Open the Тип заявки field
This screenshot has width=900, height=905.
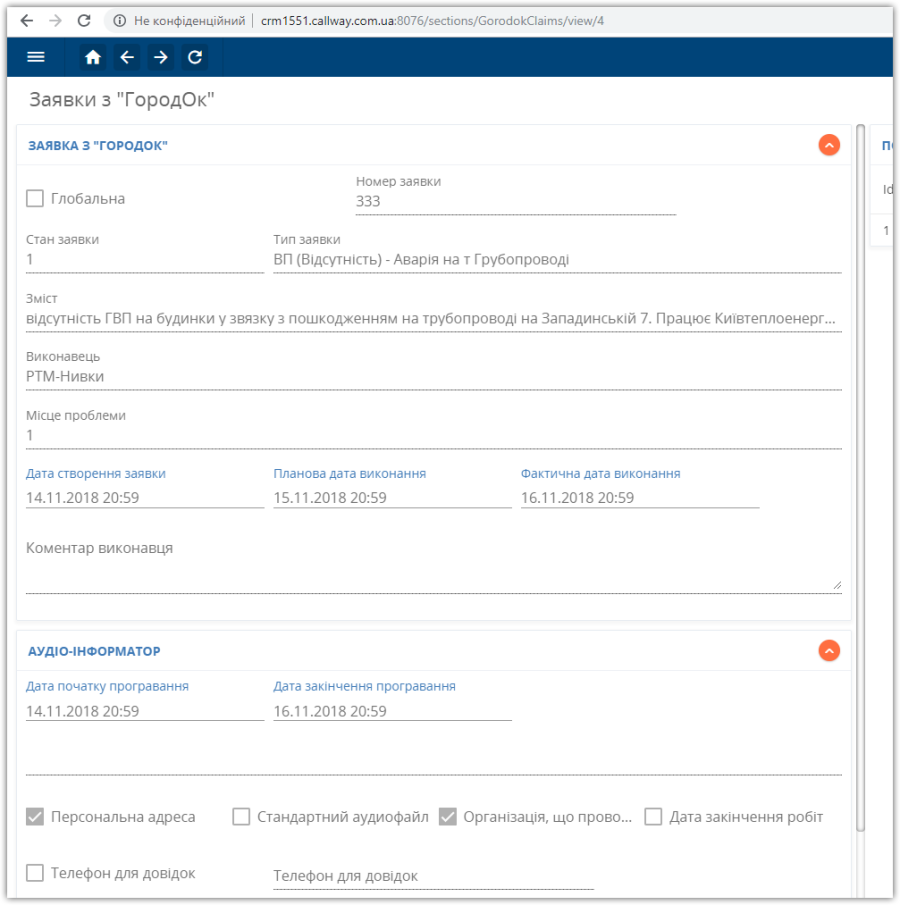pos(557,260)
